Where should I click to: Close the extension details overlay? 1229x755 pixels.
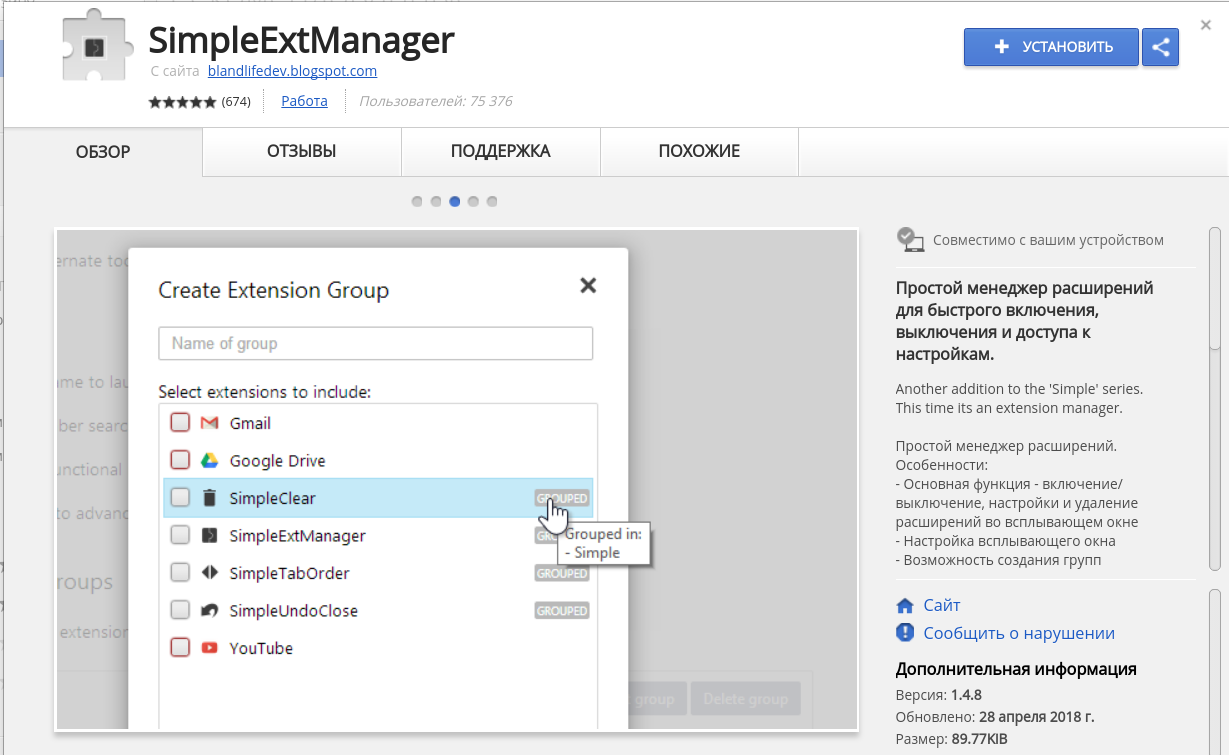click(1206, 25)
